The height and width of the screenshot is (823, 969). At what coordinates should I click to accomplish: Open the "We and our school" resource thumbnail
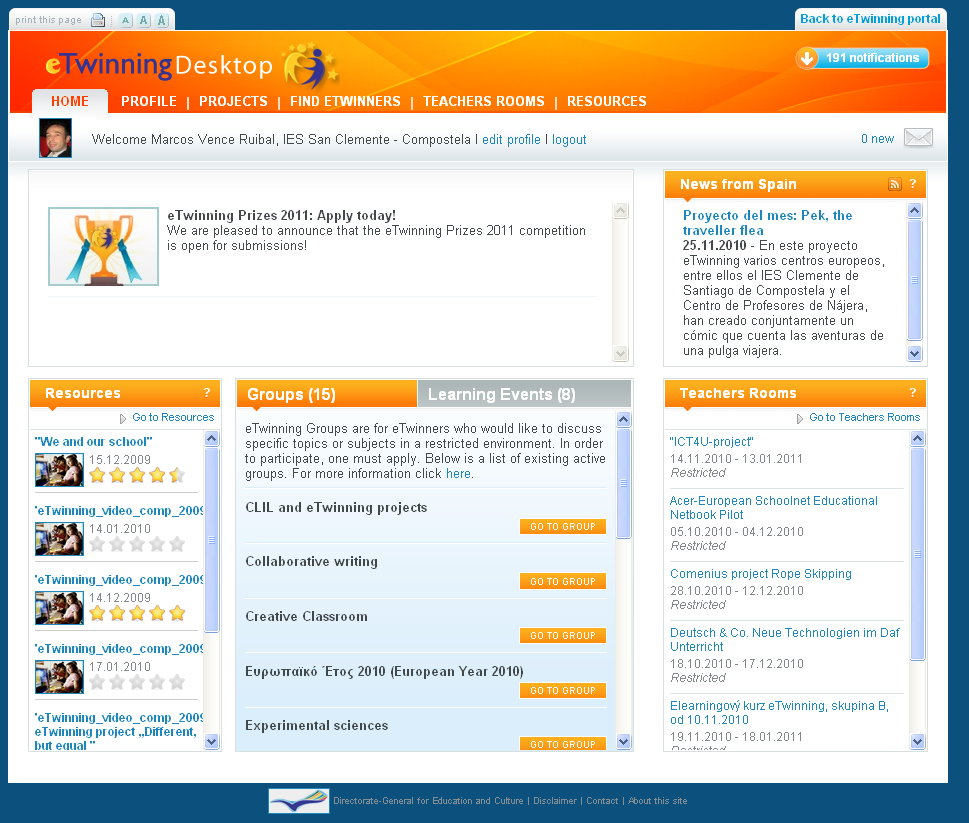pos(59,470)
